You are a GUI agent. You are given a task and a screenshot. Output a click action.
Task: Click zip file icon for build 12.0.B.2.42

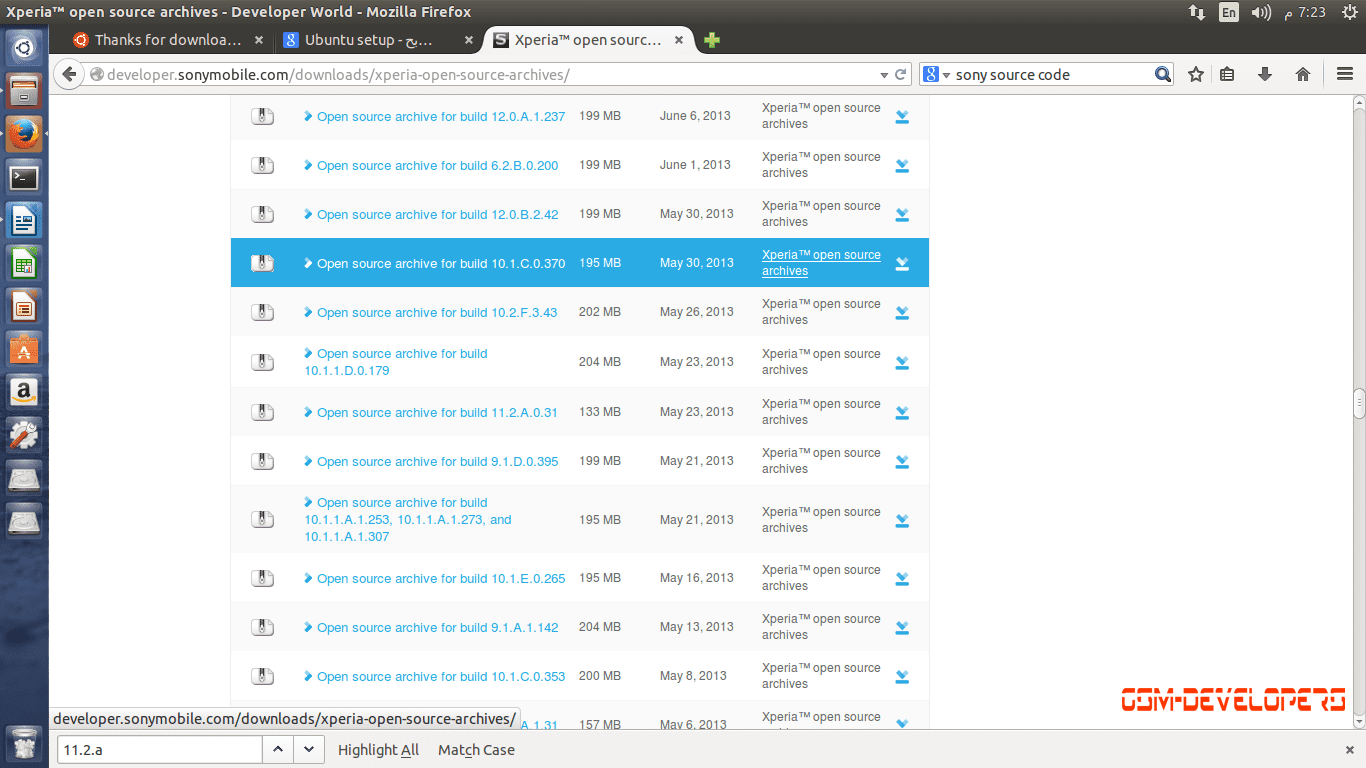tap(262, 214)
